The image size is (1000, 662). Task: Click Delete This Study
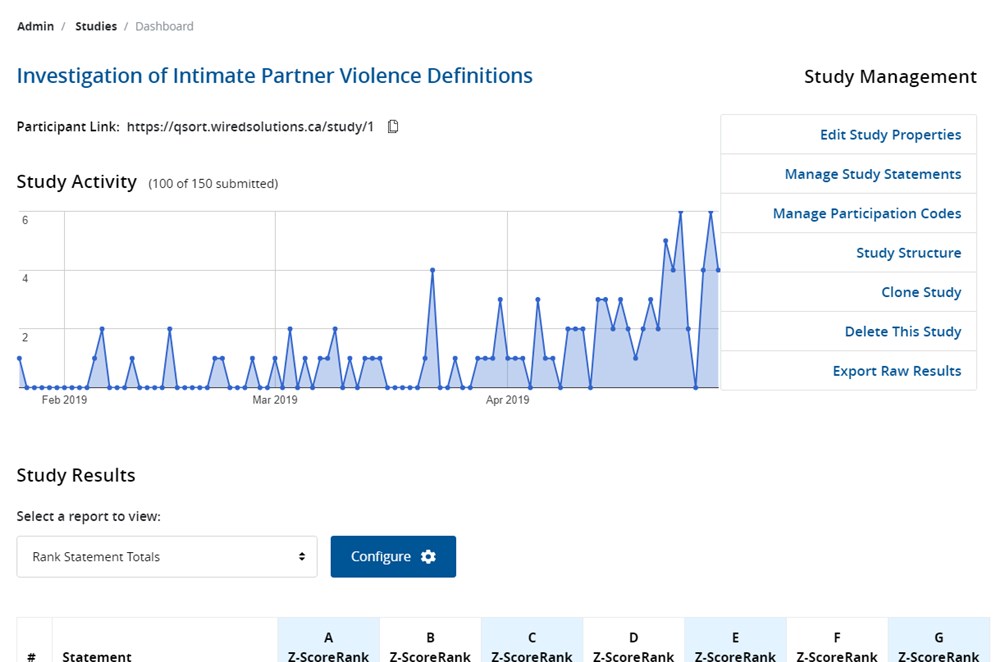click(902, 332)
